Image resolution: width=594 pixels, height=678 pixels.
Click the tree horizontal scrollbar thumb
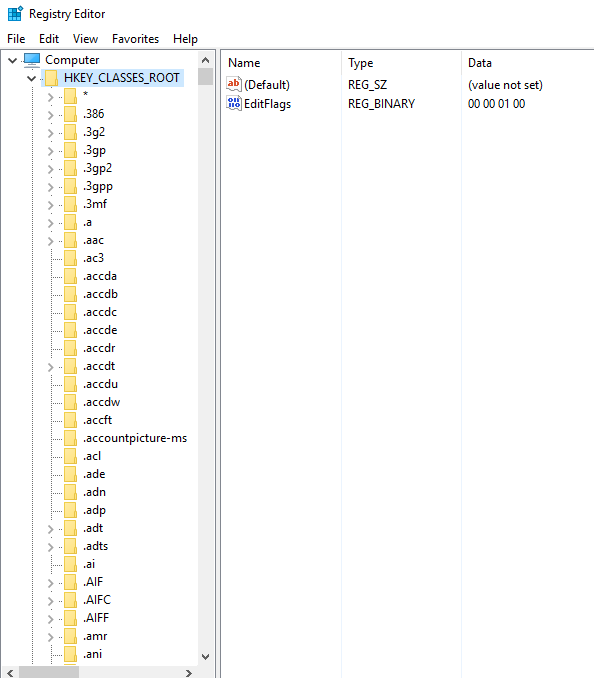pos(49,673)
